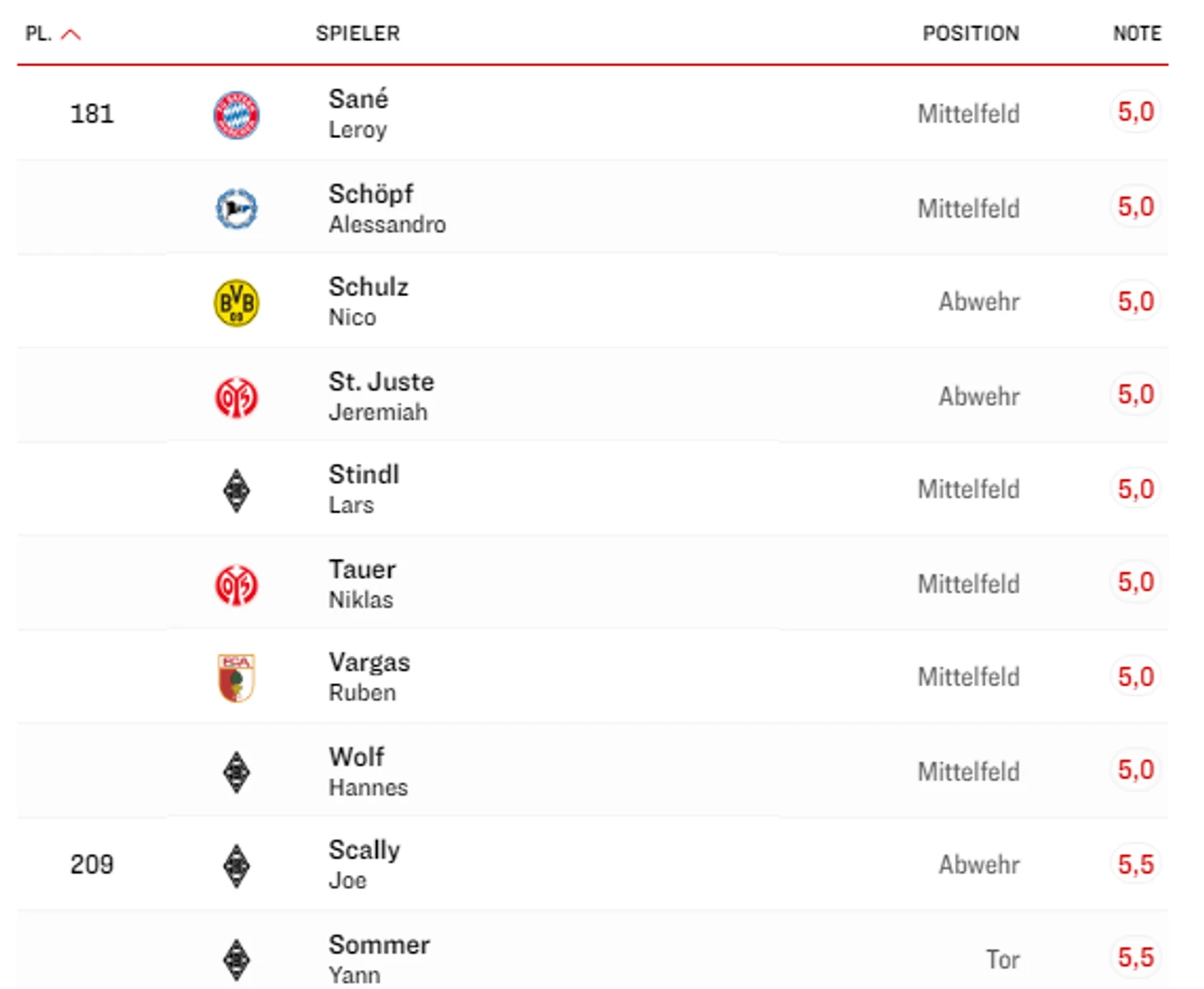The width and height of the screenshot is (1204, 989).
Task: Open player Schulz Nico's profile
Action: pos(369,302)
